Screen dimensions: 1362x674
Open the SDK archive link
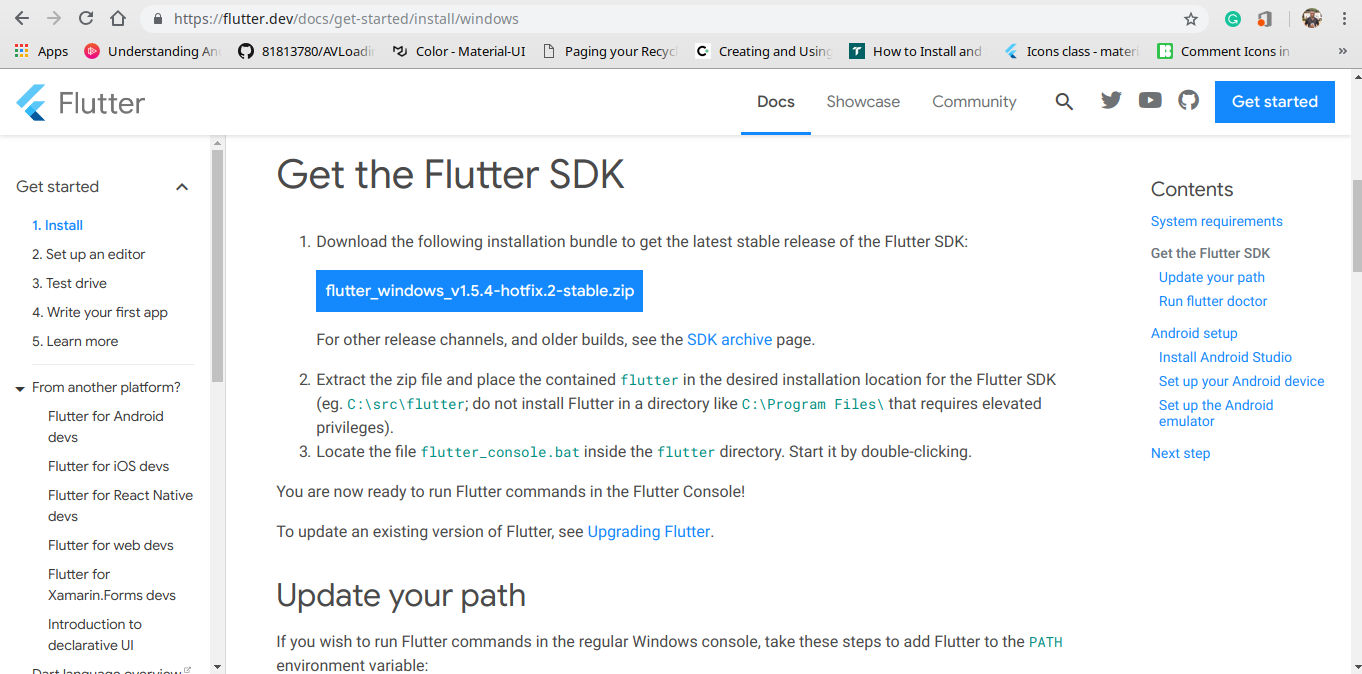729,340
